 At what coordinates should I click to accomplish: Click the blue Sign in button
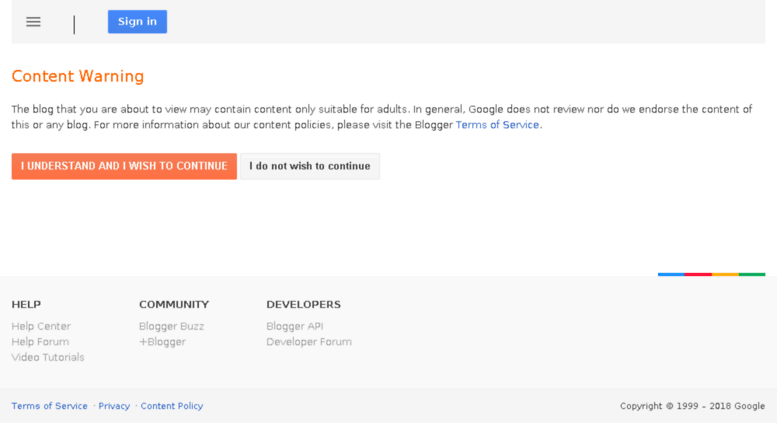pos(137,22)
